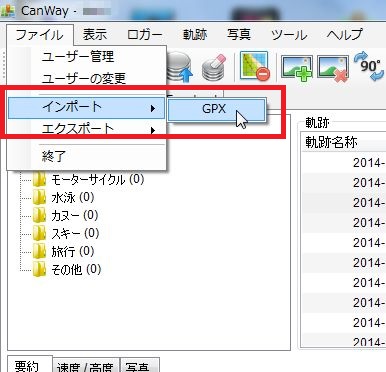This screenshot has height=372, width=386.
Task: Open the ロガー menu
Action: [144, 35]
